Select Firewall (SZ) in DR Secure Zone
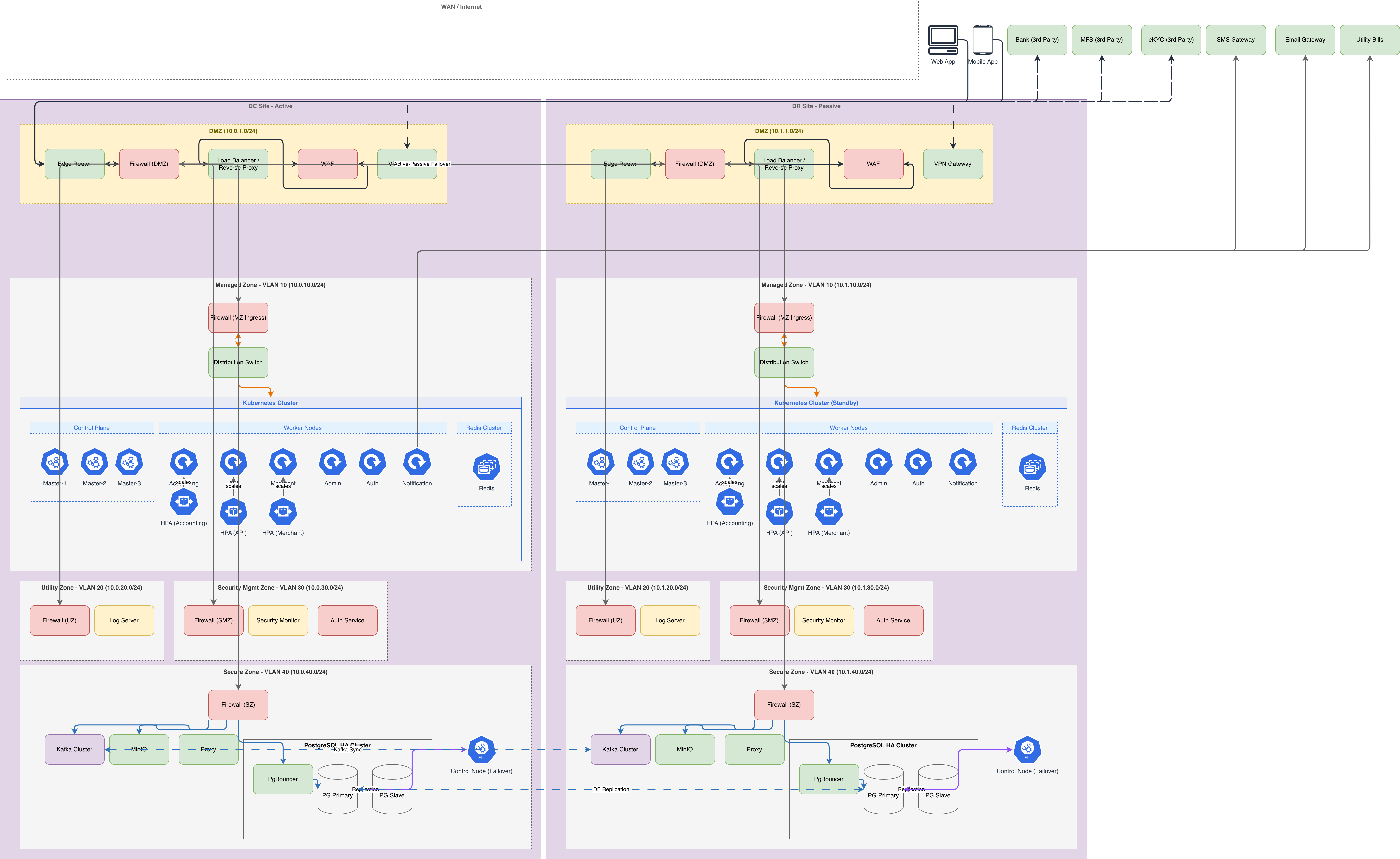This screenshot has width=1400, height=859. click(784, 705)
